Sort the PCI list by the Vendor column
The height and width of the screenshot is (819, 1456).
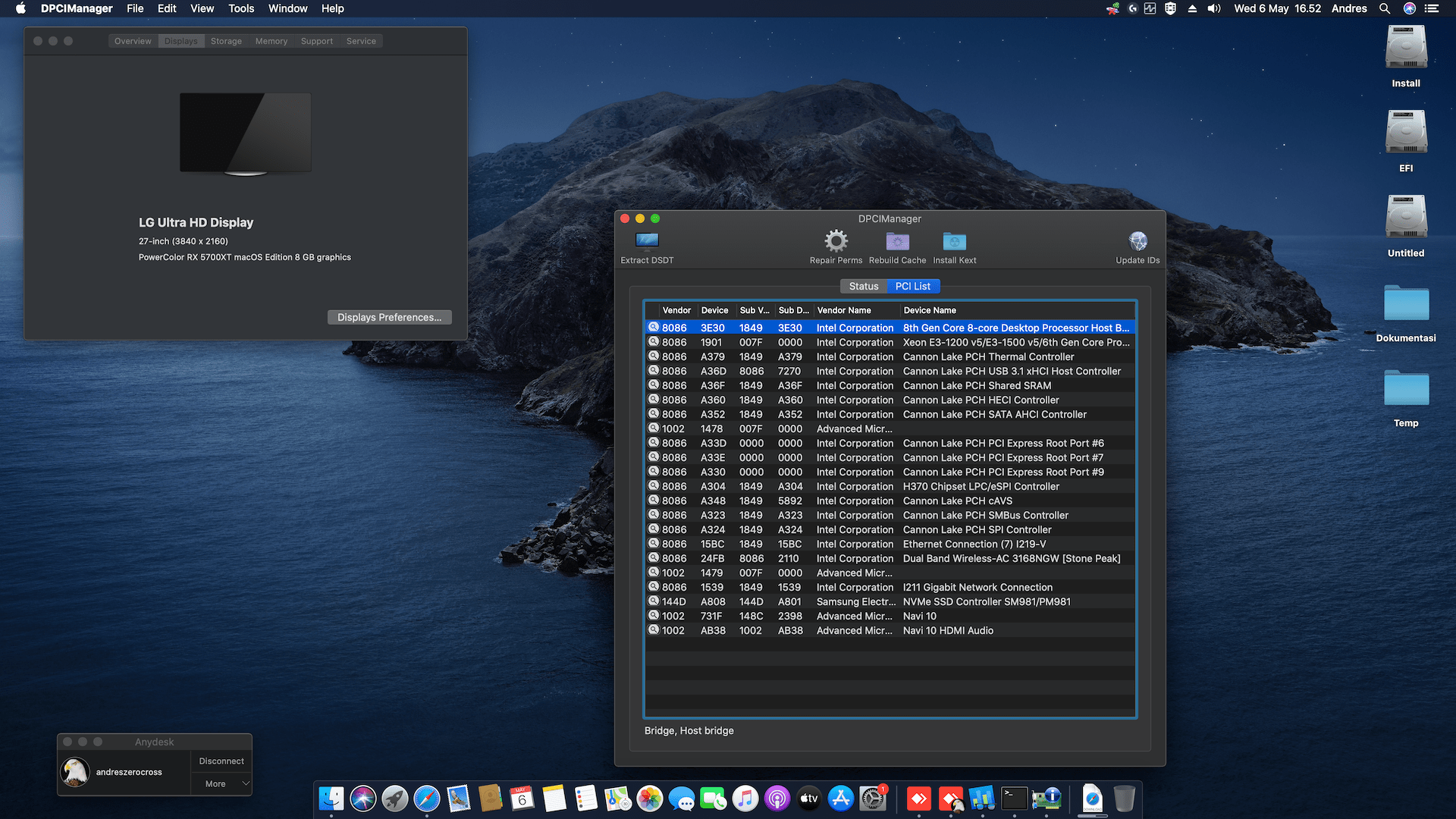677,310
